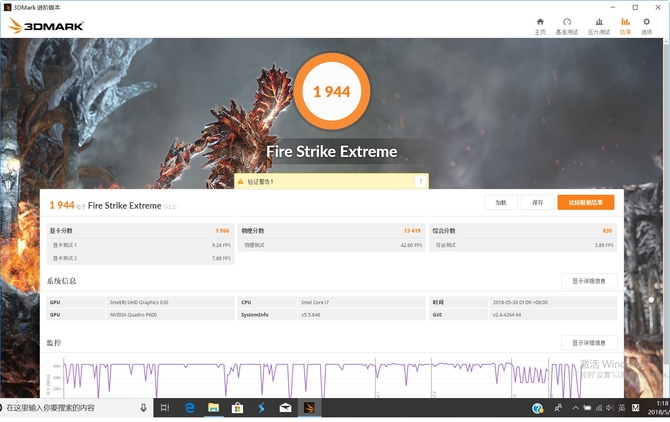Expand monitoring details (显示详细信息)

tap(588, 342)
